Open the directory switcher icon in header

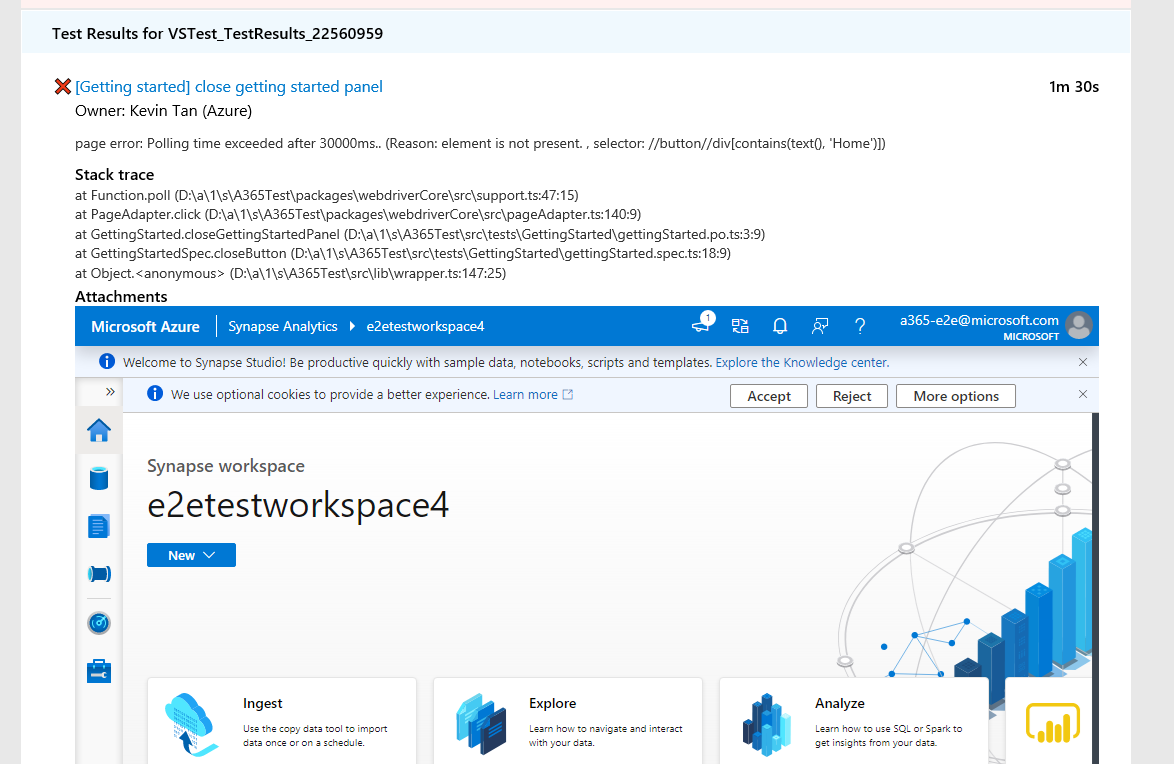coord(740,326)
